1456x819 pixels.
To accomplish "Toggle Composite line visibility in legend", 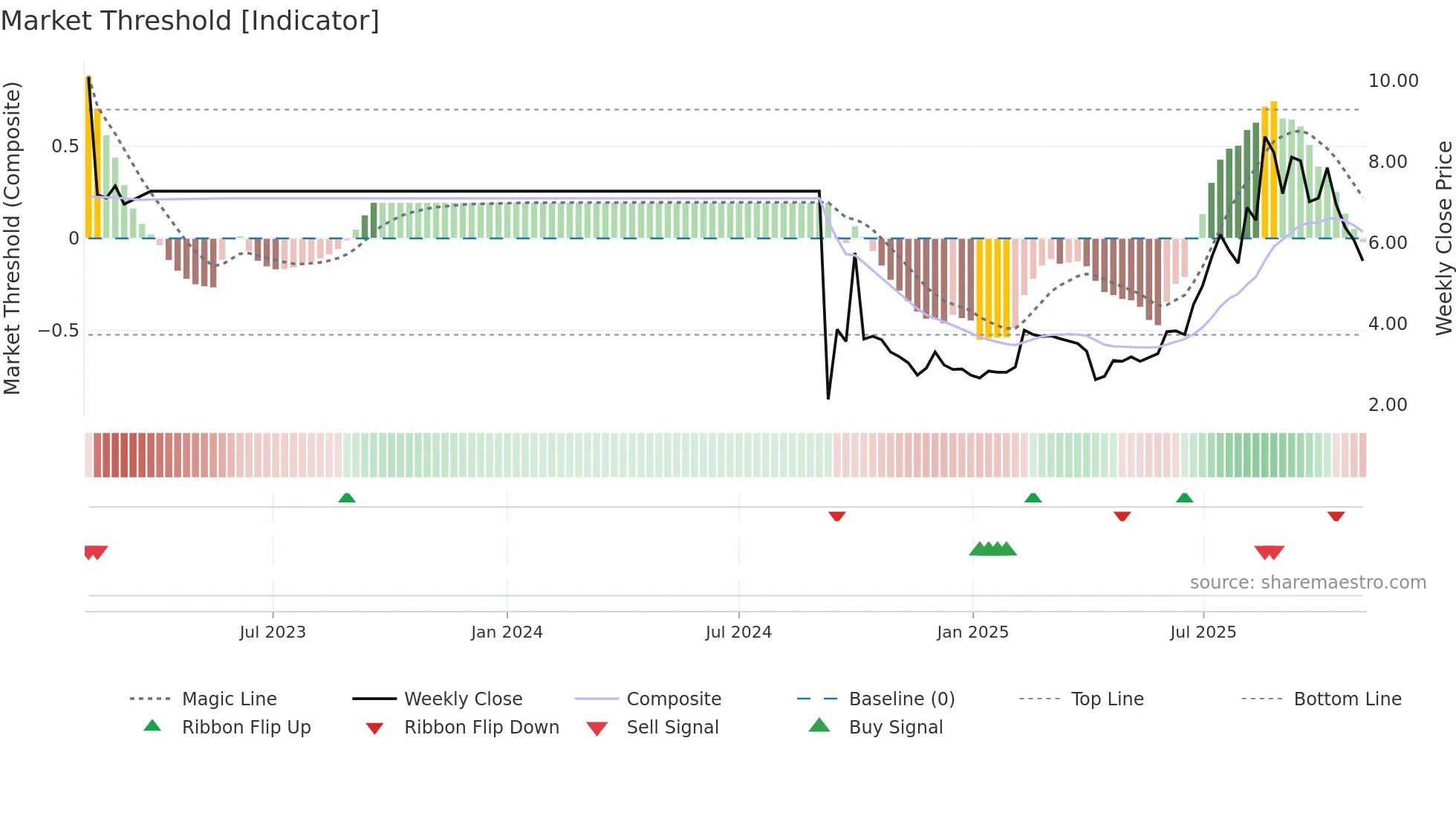I will click(x=673, y=699).
